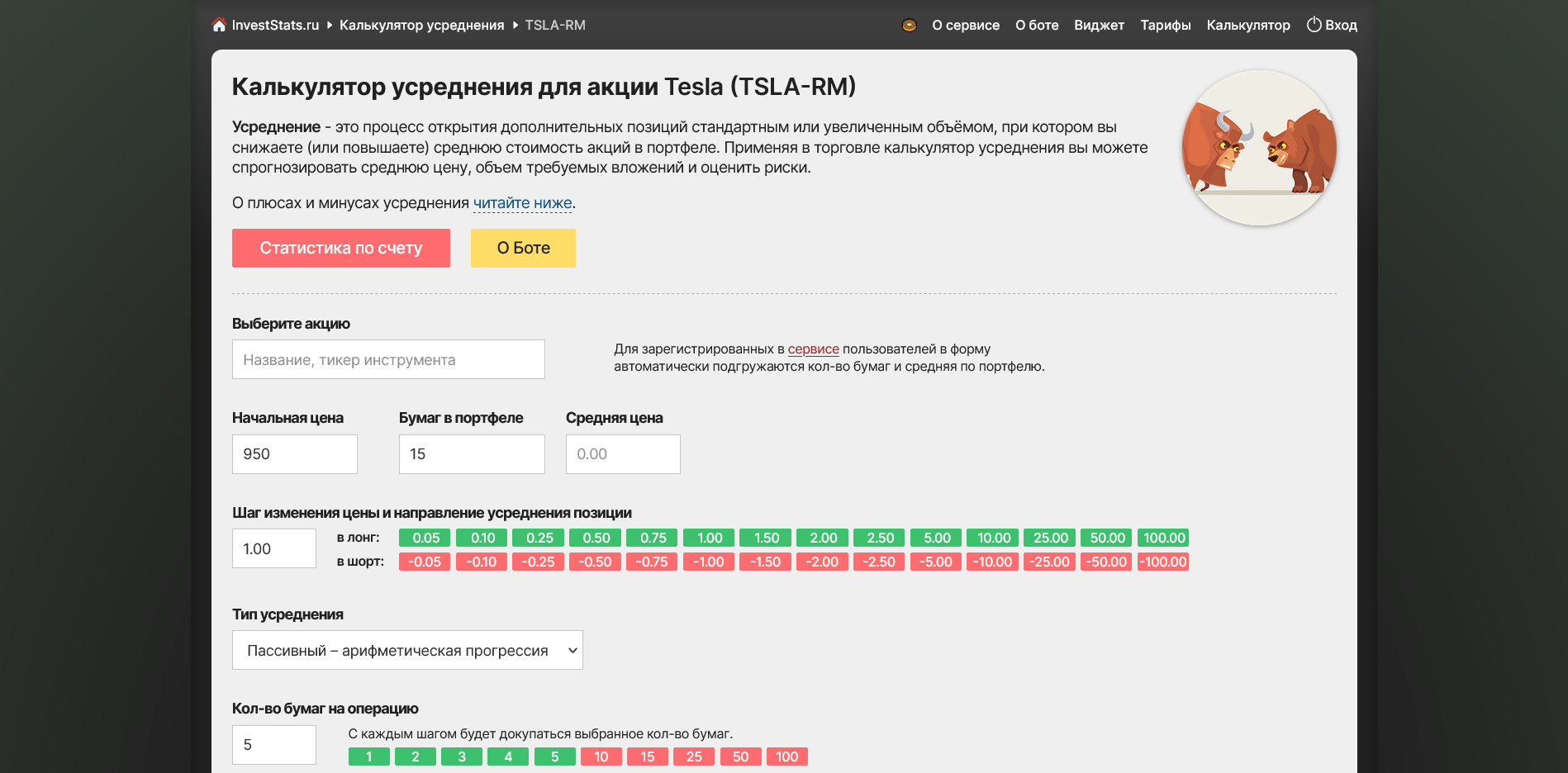Image resolution: width=1568 pixels, height=773 pixels.
Task: Click the red -0.50 step button
Action: (596, 562)
